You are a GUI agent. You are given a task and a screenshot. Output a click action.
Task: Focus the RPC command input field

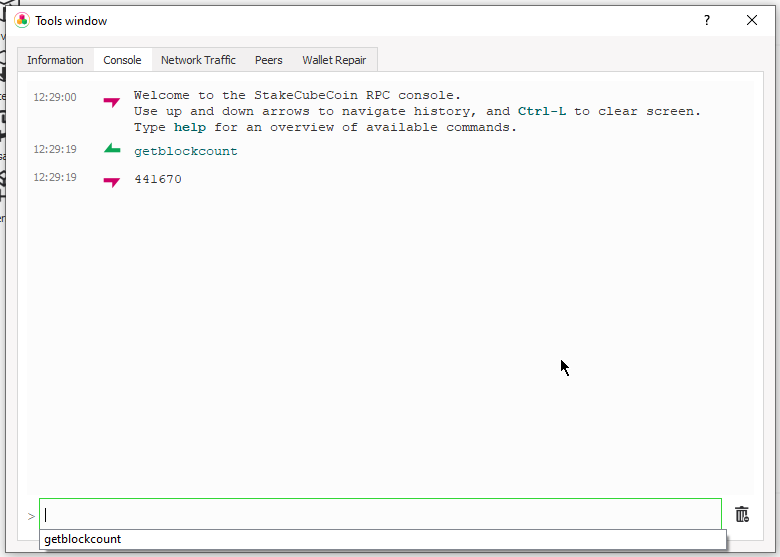381,514
